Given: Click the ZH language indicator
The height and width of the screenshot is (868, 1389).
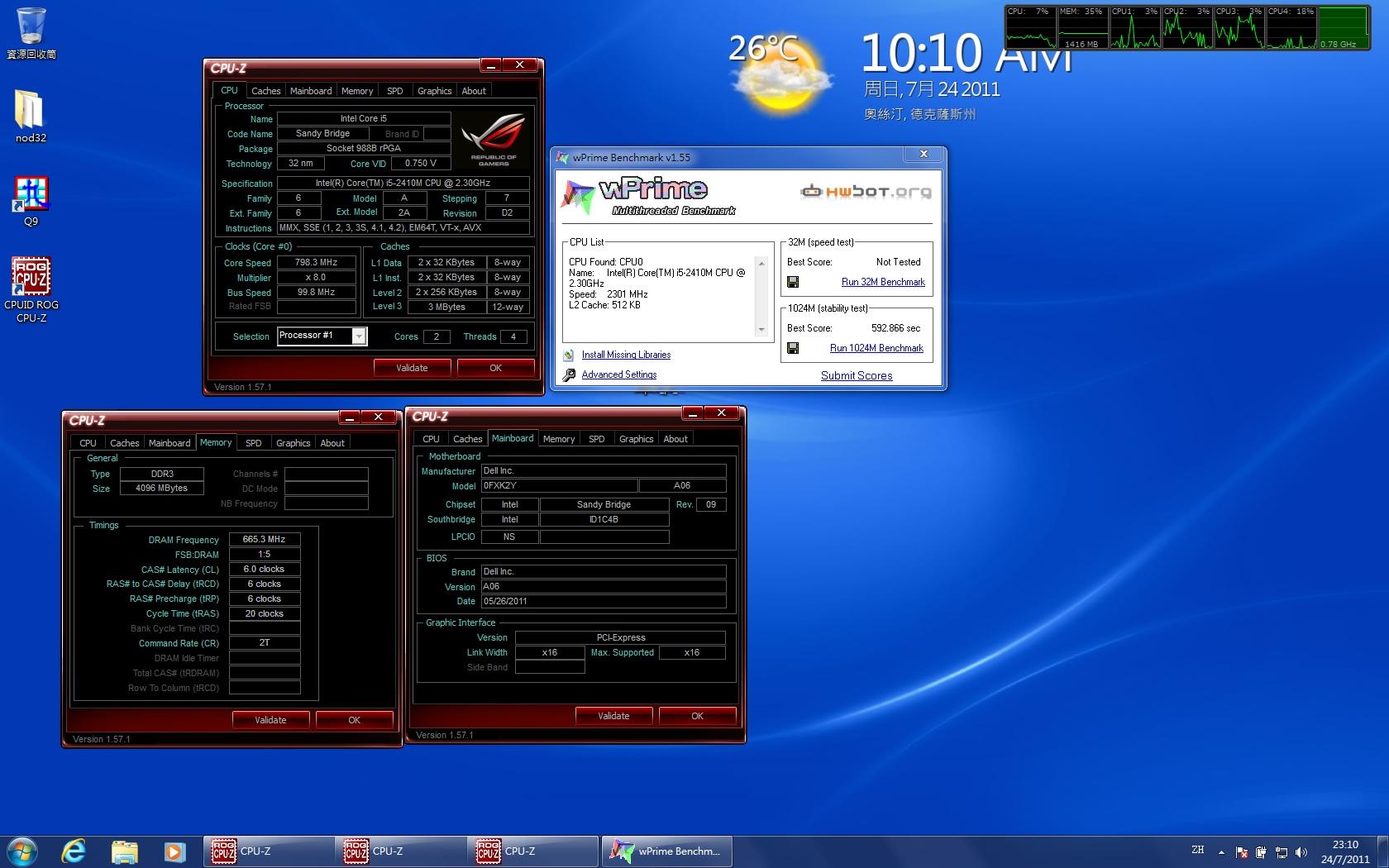Looking at the screenshot, I should pos(1198,850).
